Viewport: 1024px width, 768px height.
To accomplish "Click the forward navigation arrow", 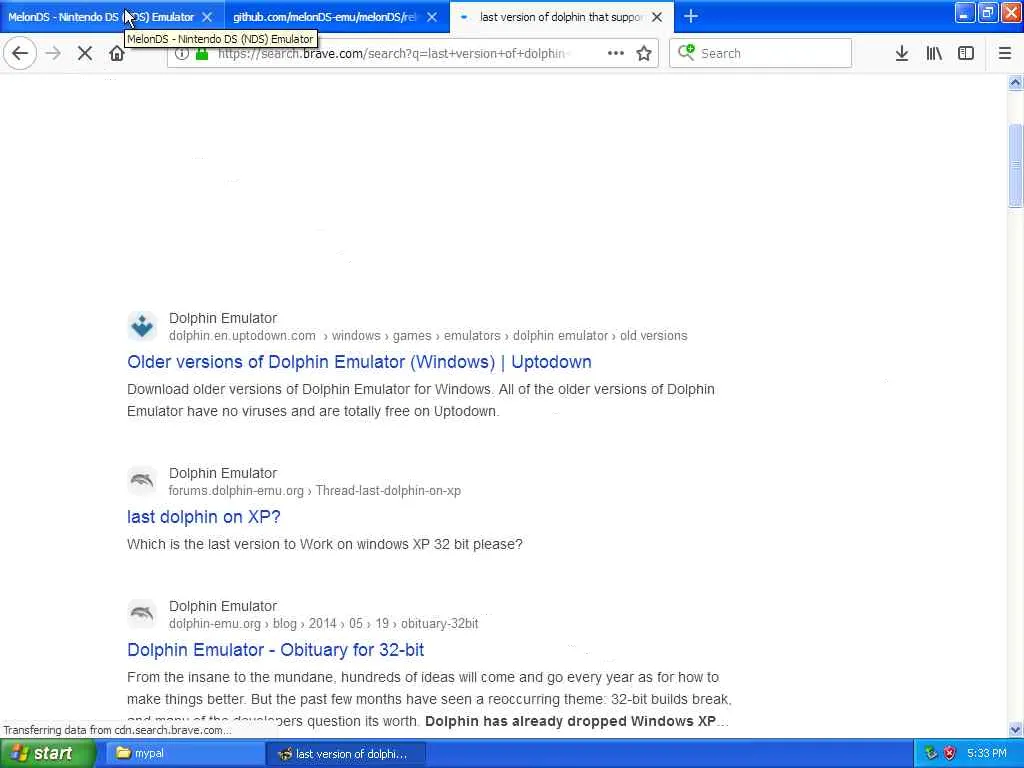I will [54, 54].
